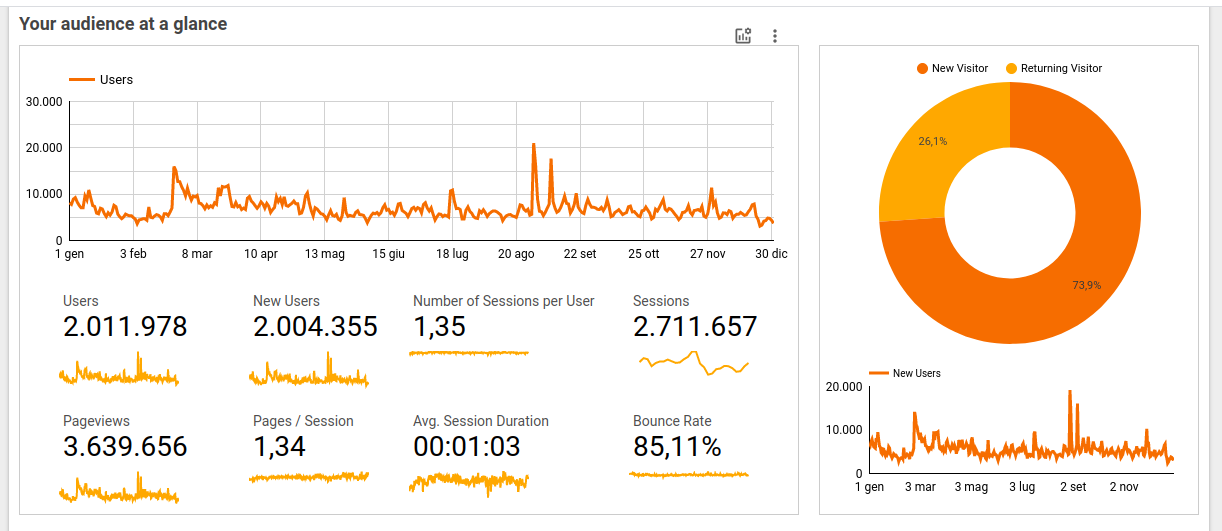
Task: Click the chart explore icon above Users chart
Action: pos(743,36)
